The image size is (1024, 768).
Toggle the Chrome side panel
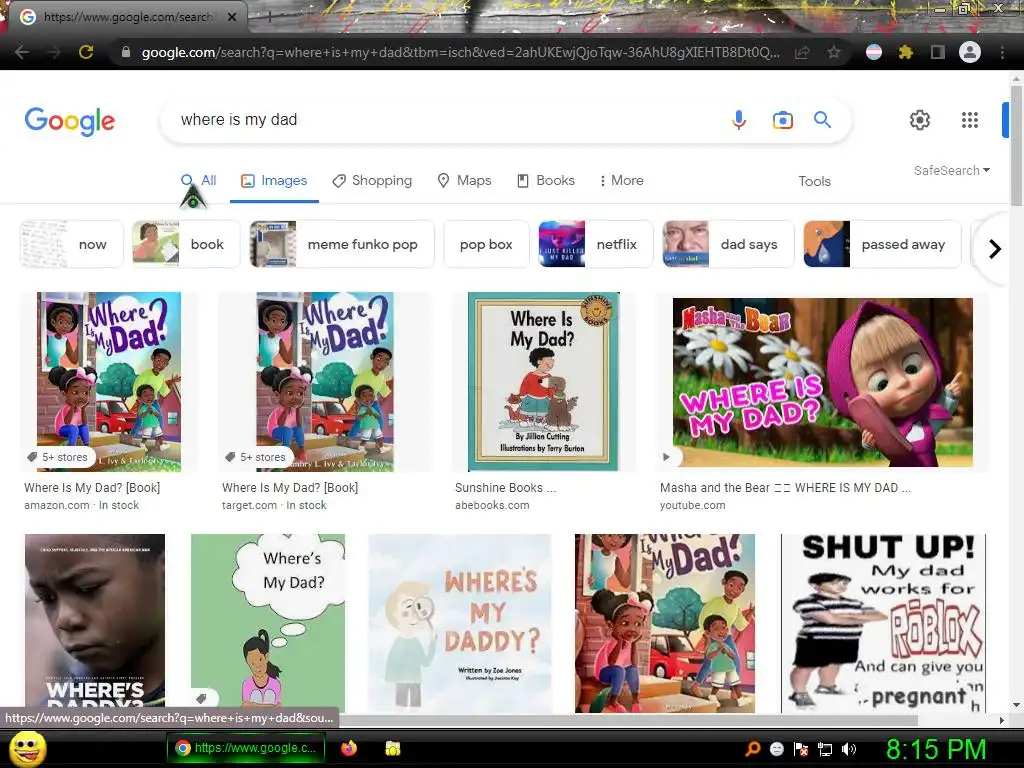[x=937, y=52]
